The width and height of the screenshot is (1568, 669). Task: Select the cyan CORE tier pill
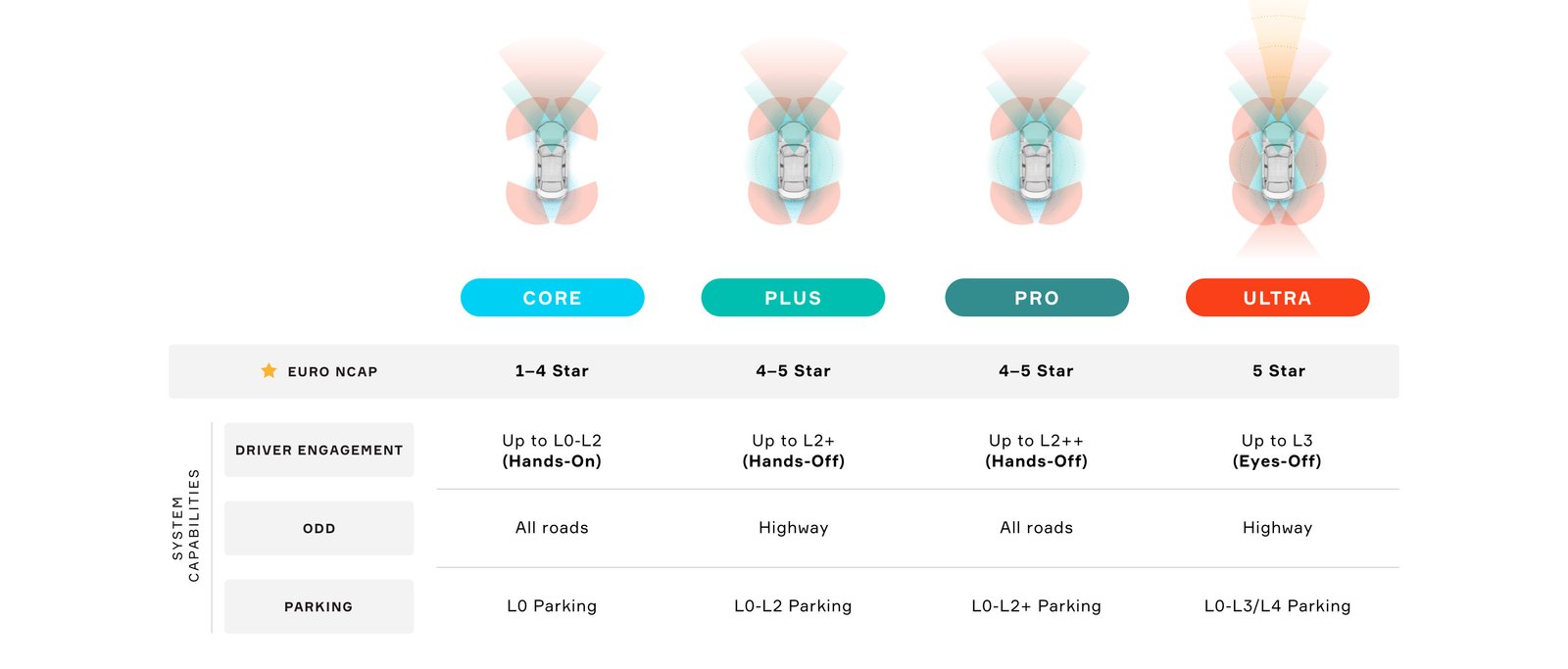click(553, 298)
